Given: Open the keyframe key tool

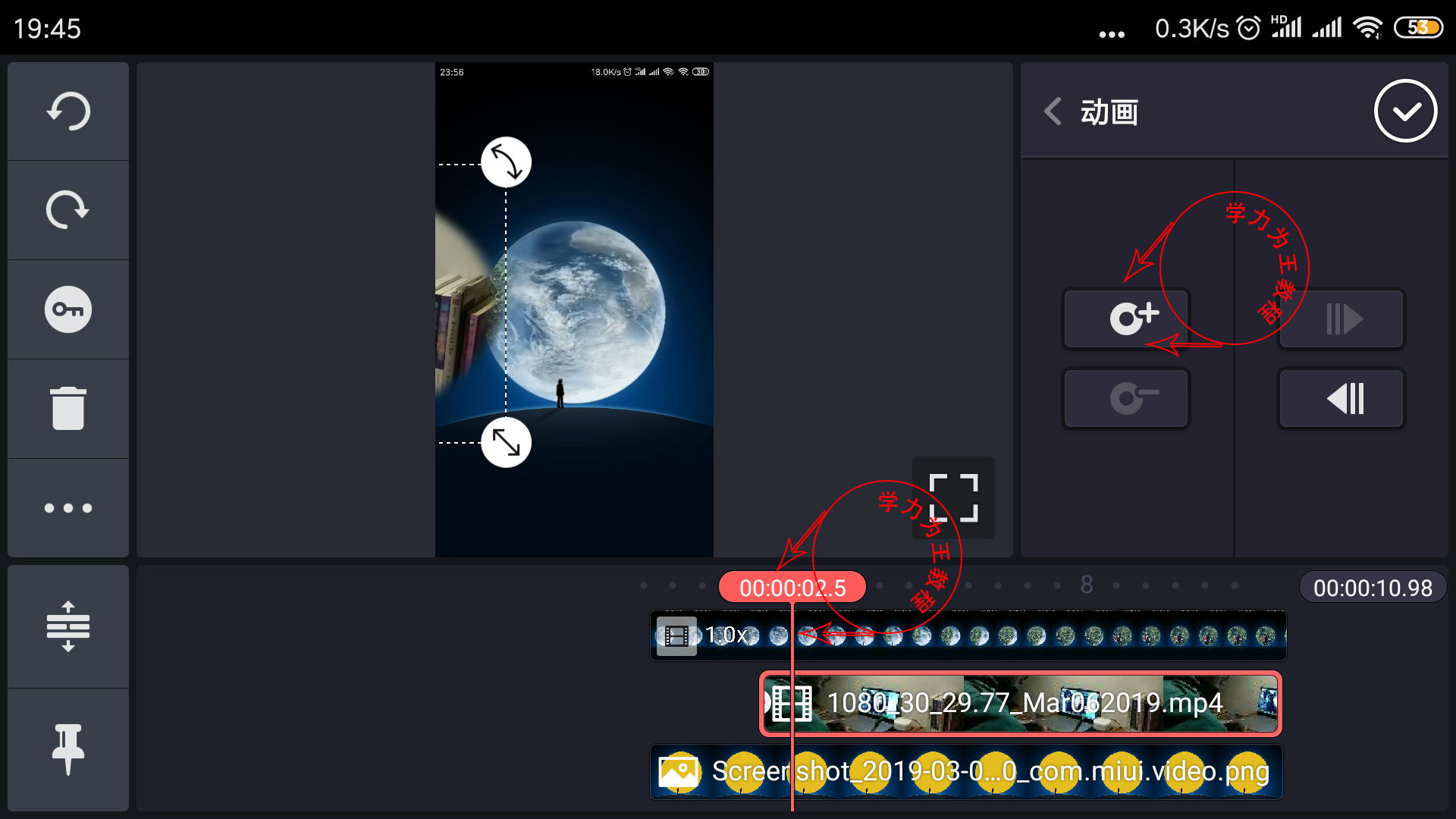Looking at the screenshot, I should click(68, 309).
